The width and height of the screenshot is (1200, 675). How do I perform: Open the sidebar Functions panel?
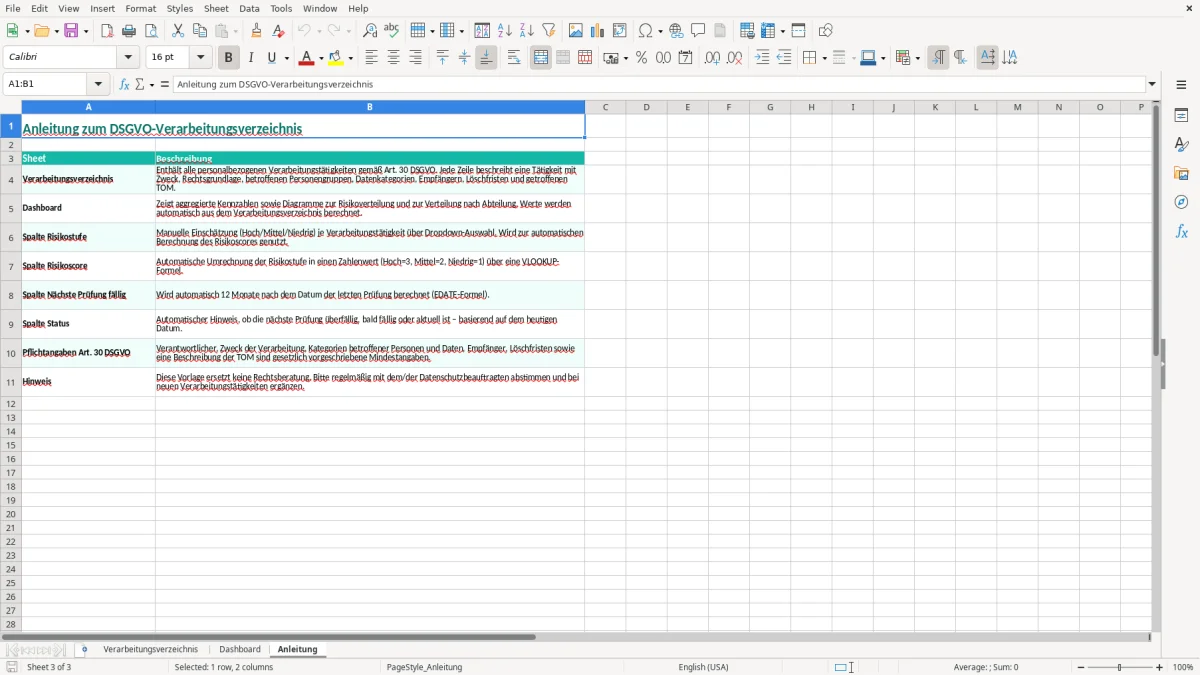1181,231
